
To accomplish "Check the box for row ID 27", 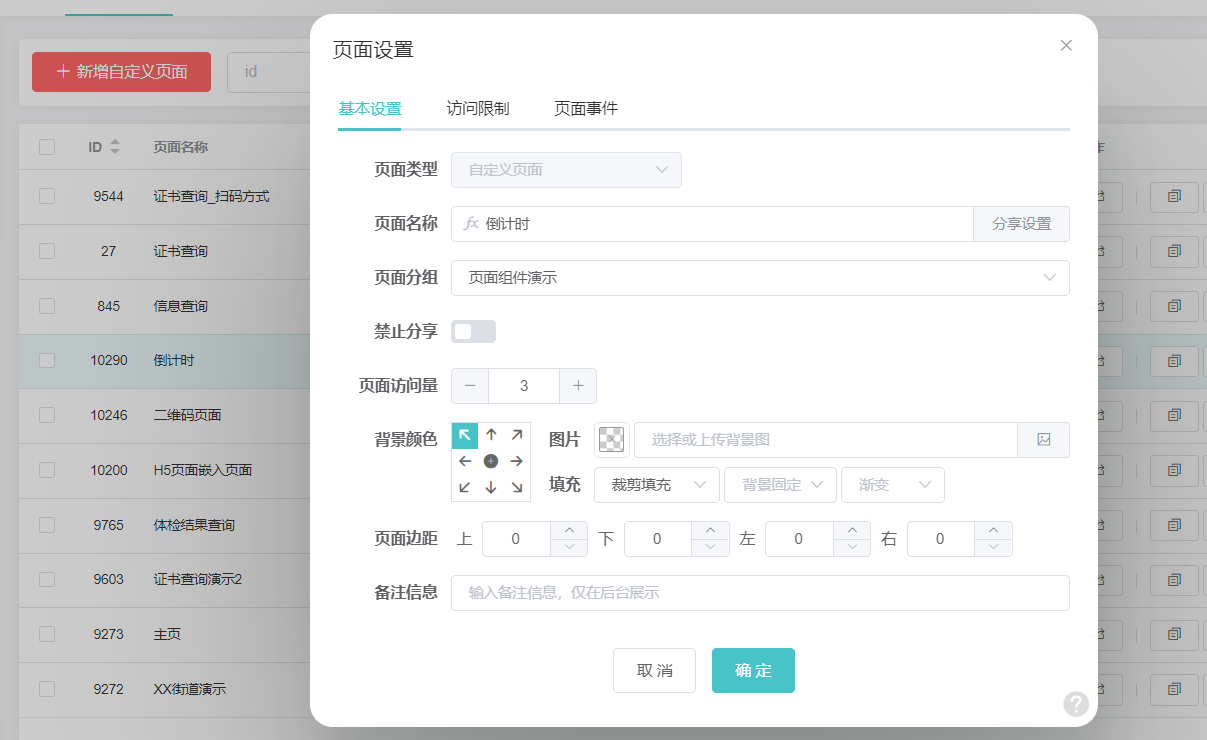I will click(x=47, y=251).
